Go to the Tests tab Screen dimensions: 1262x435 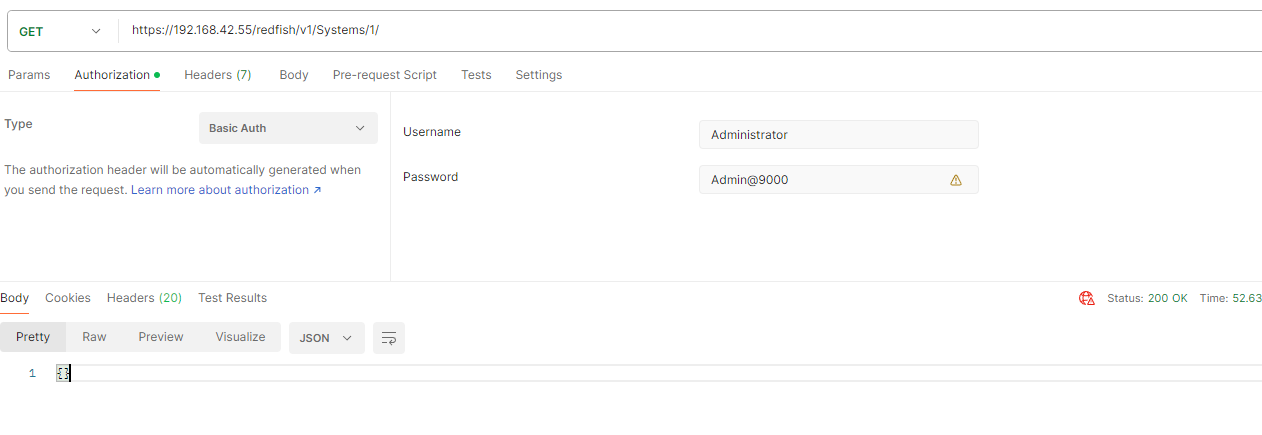click(476, 75)
